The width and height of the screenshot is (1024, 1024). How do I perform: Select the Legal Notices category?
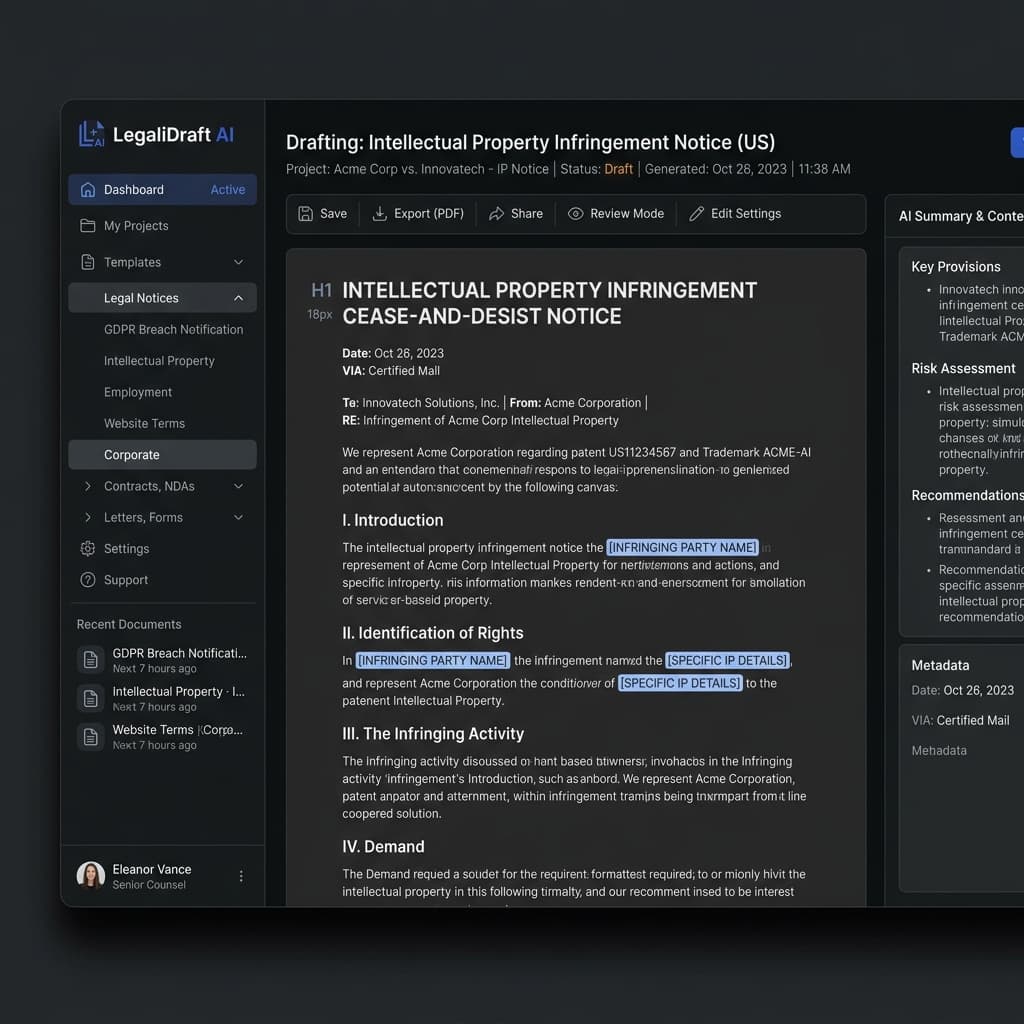[x=163, y=298]
